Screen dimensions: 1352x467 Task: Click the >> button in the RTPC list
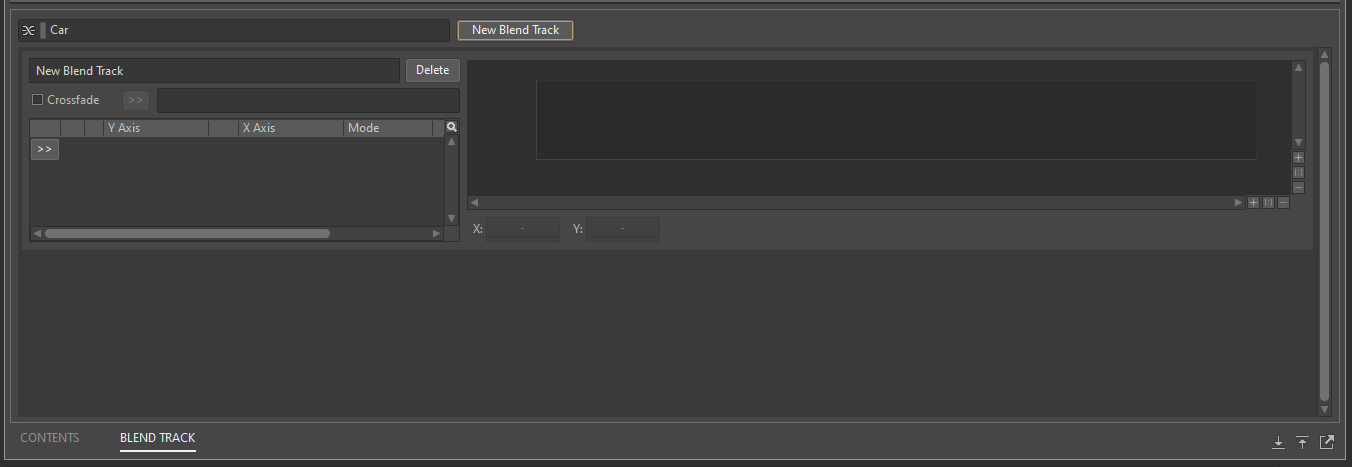(x=44, y=149)
